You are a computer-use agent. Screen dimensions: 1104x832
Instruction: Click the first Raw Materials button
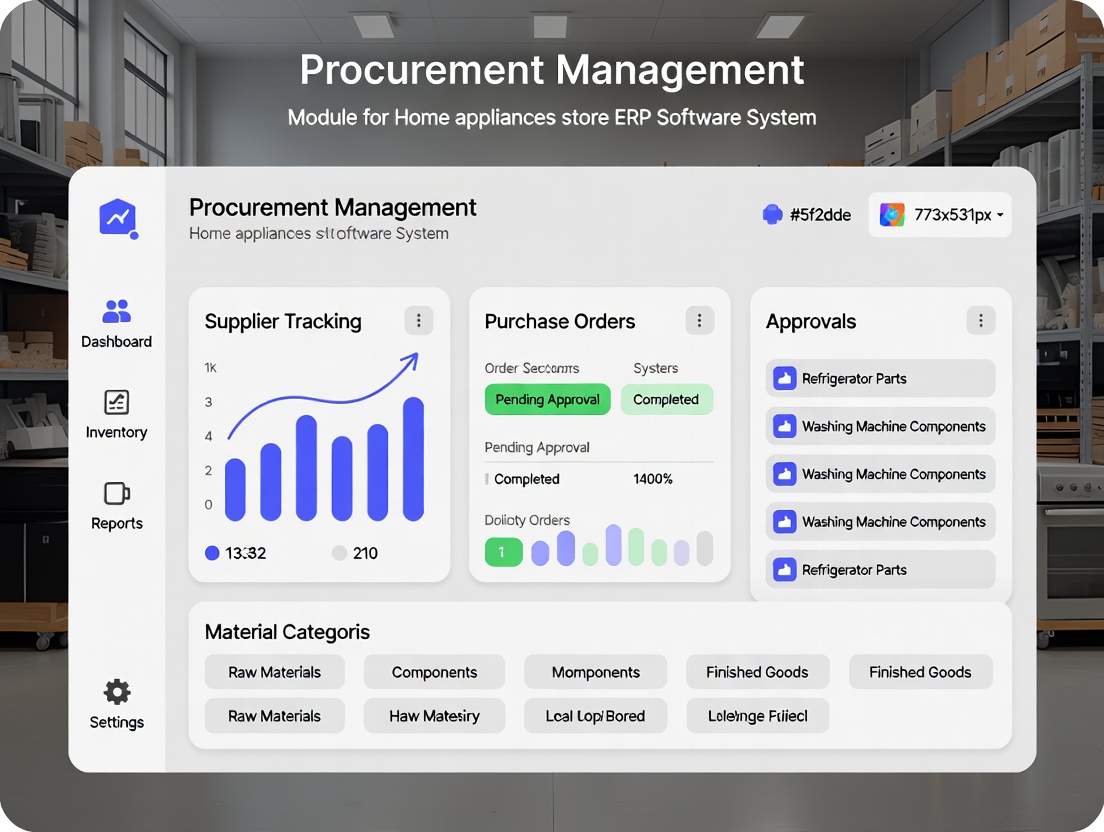point(275,672)
